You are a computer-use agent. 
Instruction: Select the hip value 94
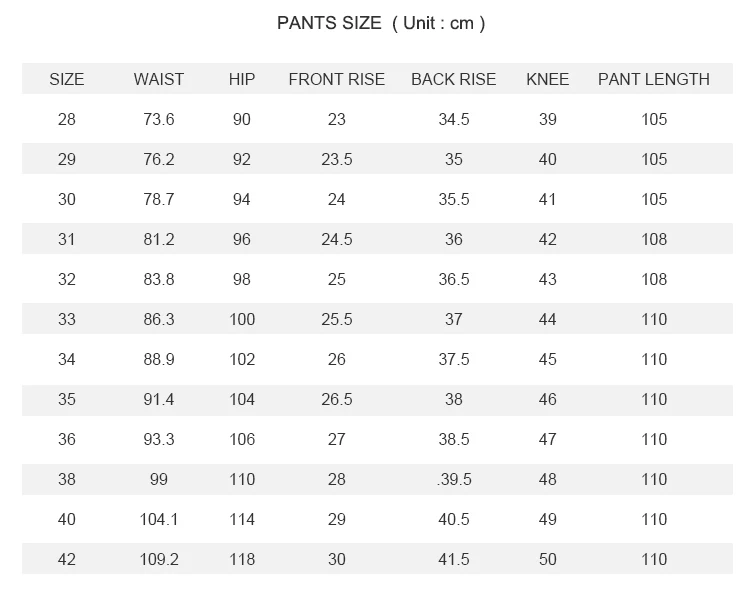(x=242, y=199)
